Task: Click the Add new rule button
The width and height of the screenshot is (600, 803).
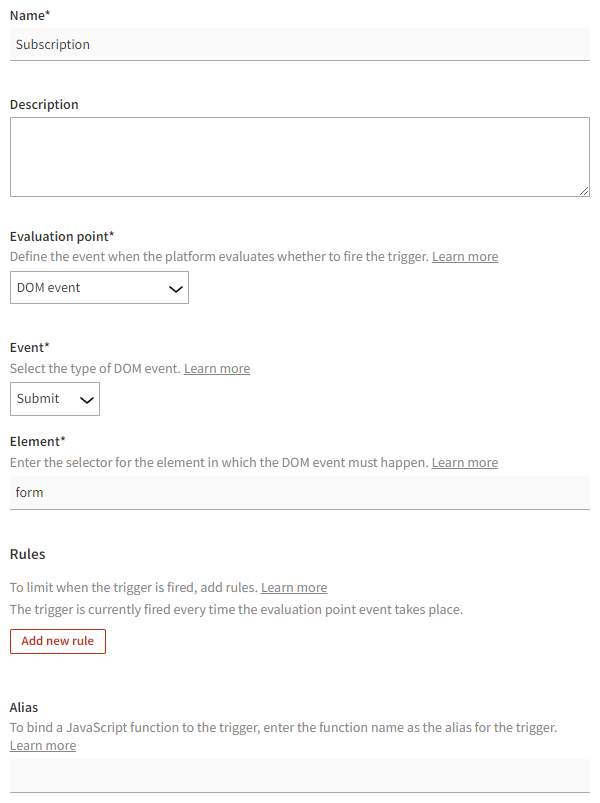Action: coord(57,641)
